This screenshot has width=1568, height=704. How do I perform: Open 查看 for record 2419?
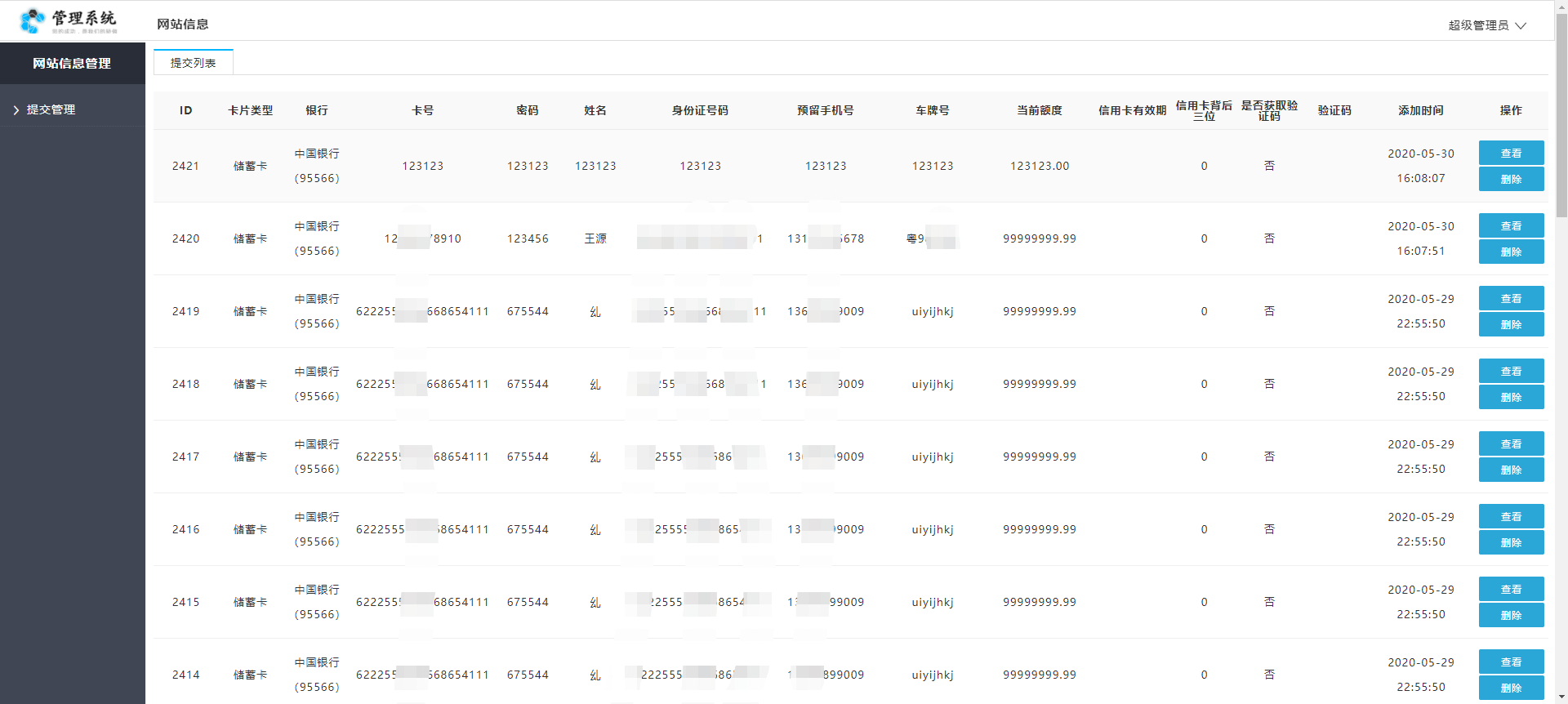1511,298
